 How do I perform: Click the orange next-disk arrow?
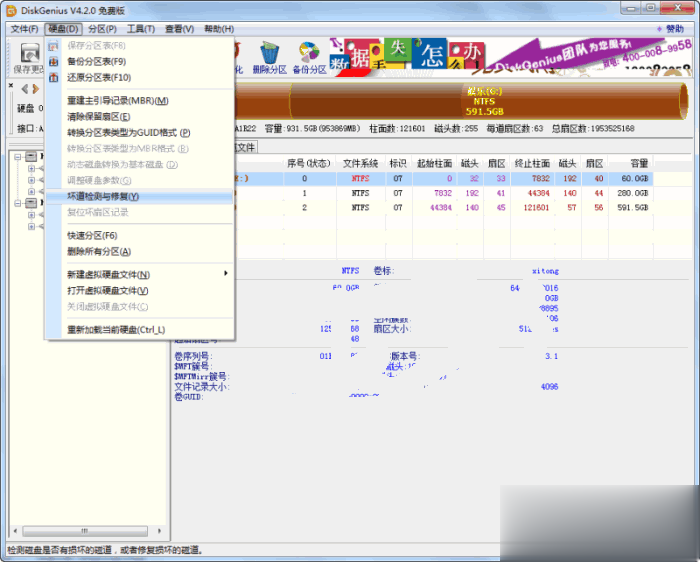(36, 89)
